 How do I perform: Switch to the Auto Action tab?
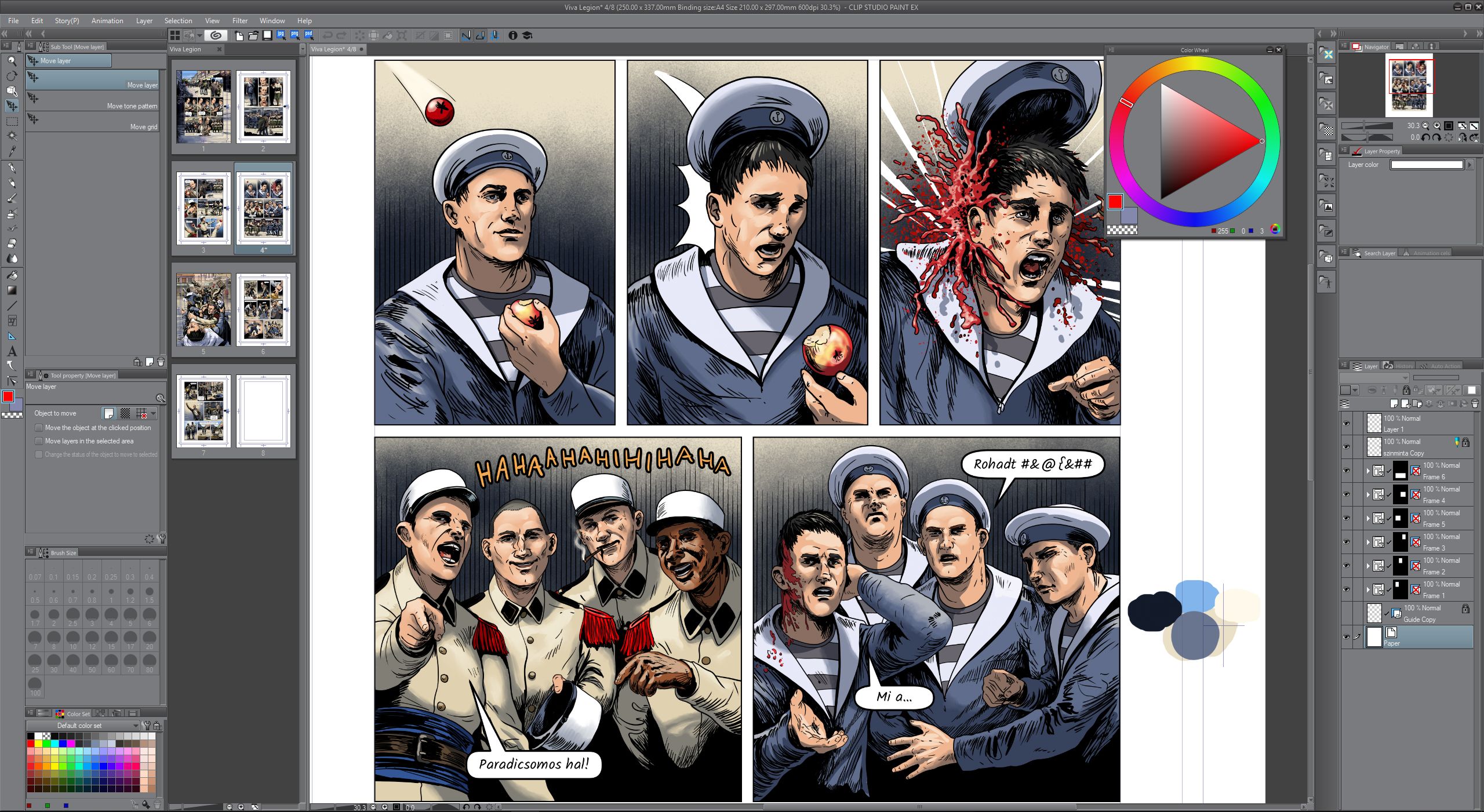click(1440, 366)
